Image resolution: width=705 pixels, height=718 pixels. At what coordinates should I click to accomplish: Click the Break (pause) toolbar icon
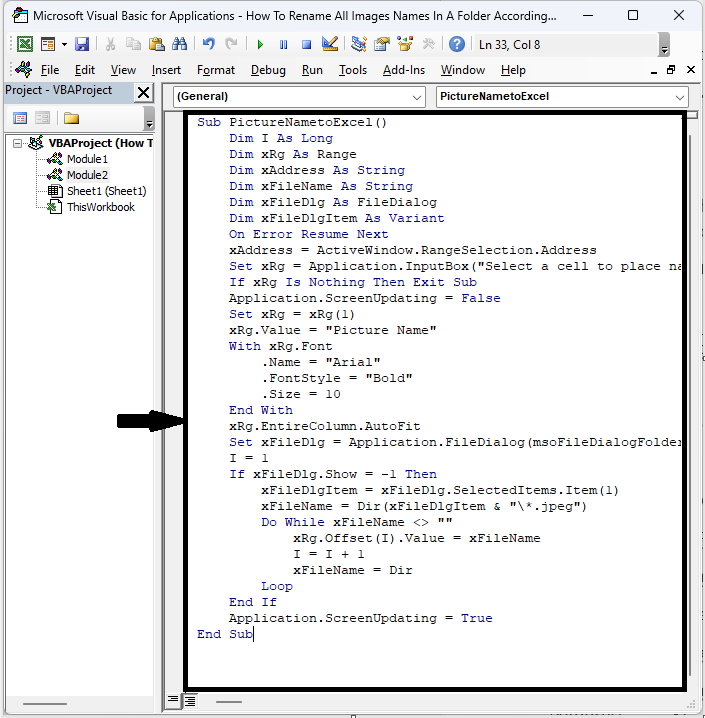(283, 44)
